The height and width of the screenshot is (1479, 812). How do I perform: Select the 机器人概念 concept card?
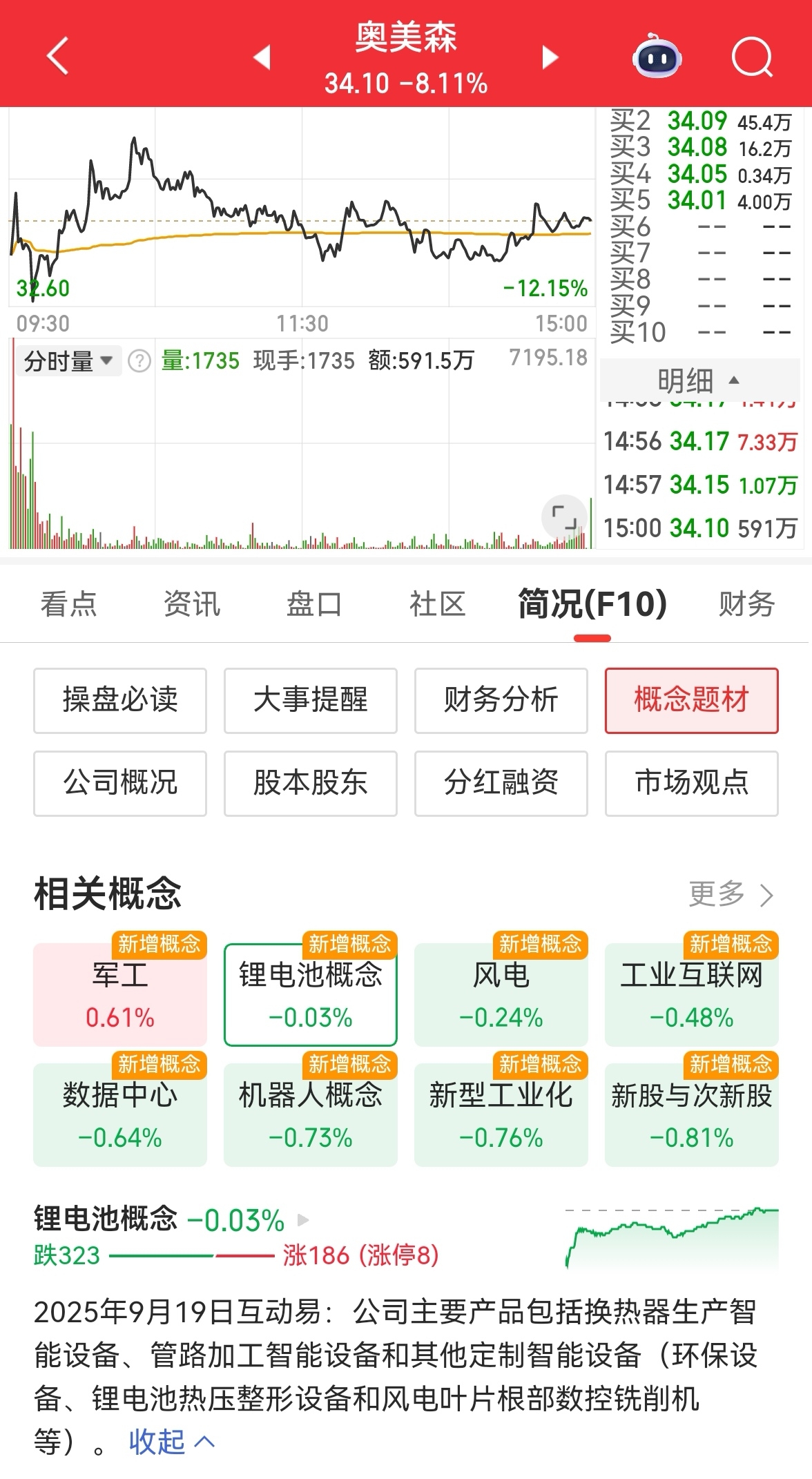coord(311,1114)
